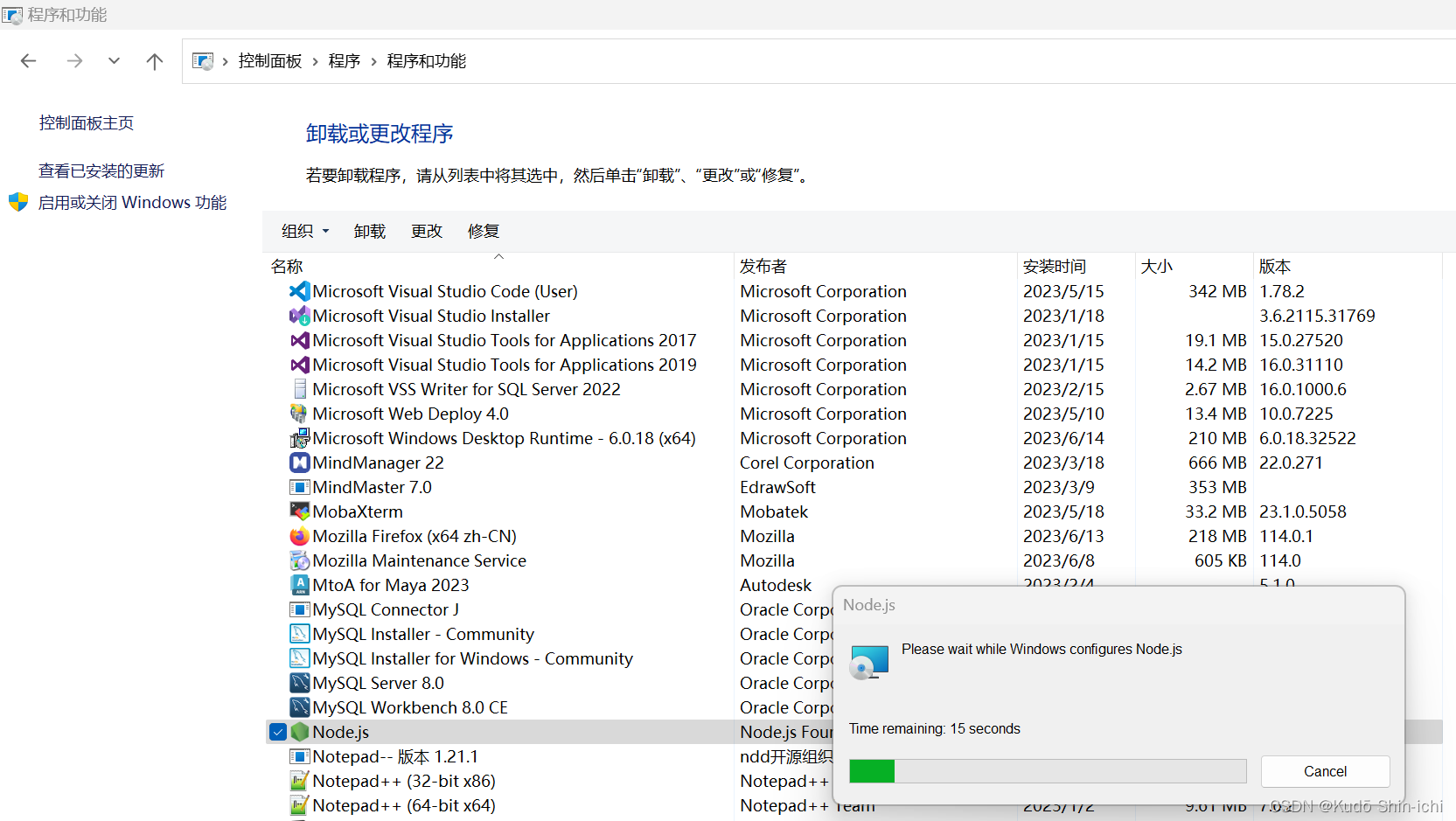
Task: Click the Node.js dialog progress bar
Action: [1048, 771]
